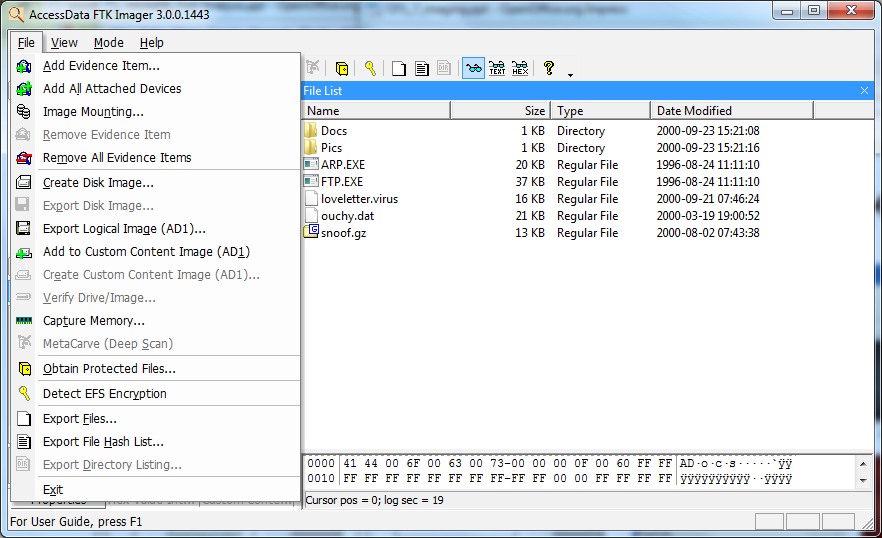Image resolution: width=882 pixels, height=538 pixels.
Task: Click the Export Logical Image icon
Action: pos(24,228)
